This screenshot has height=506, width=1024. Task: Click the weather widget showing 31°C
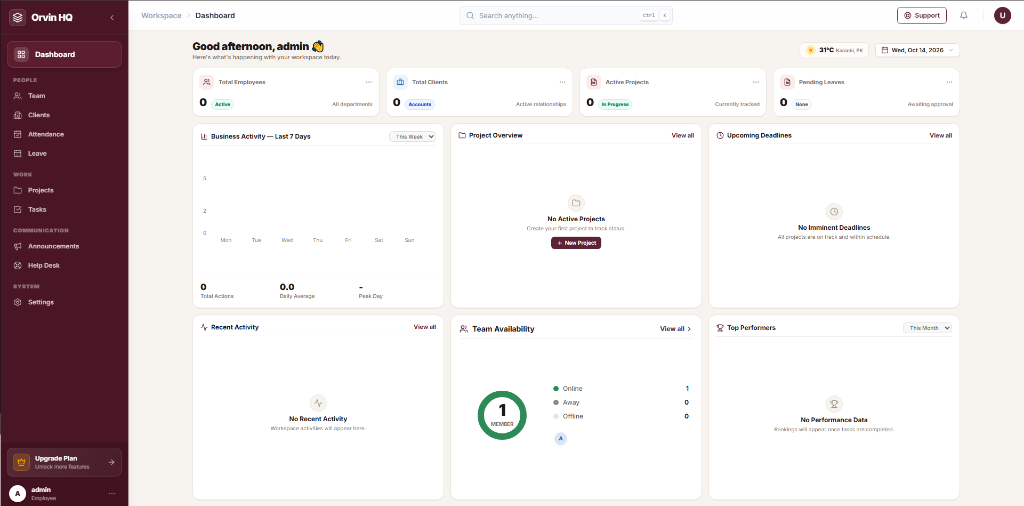point(834,50)
